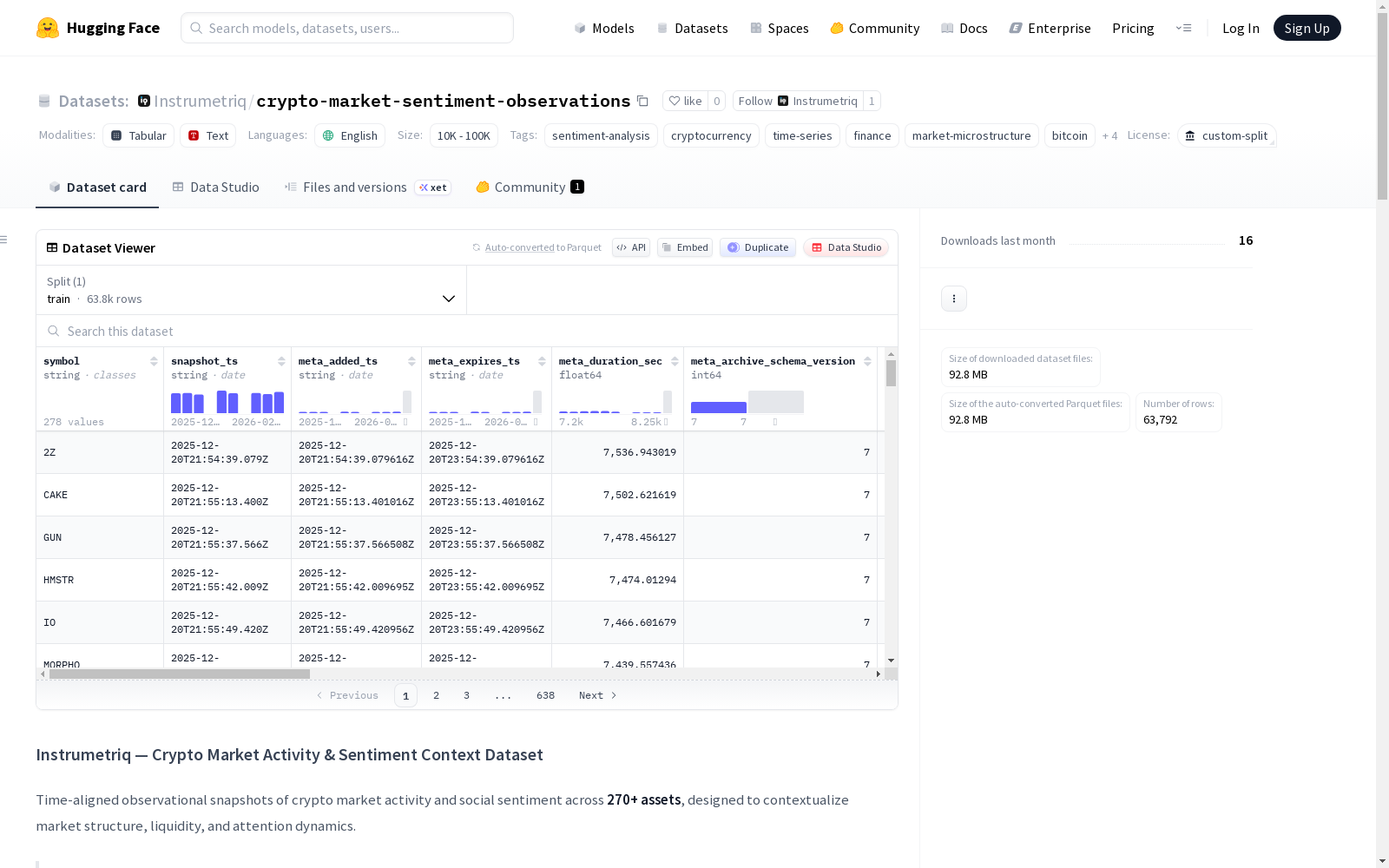Open the Datasets navigation item
This screenshot has height=868, width=1389.
(x=692, y=28)
